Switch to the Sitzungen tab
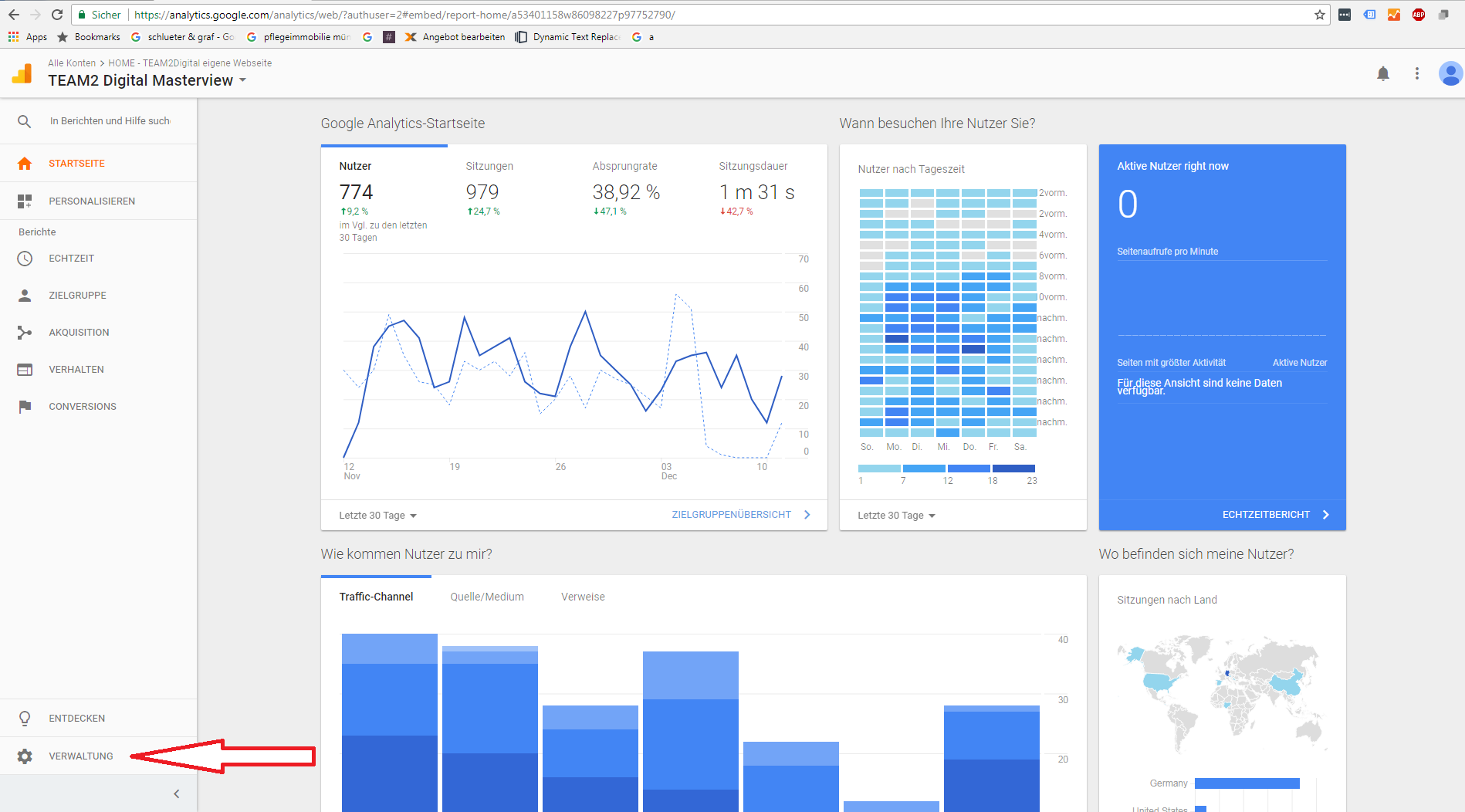The height and width of the screenshot is (812, 1465). point(489,165)
